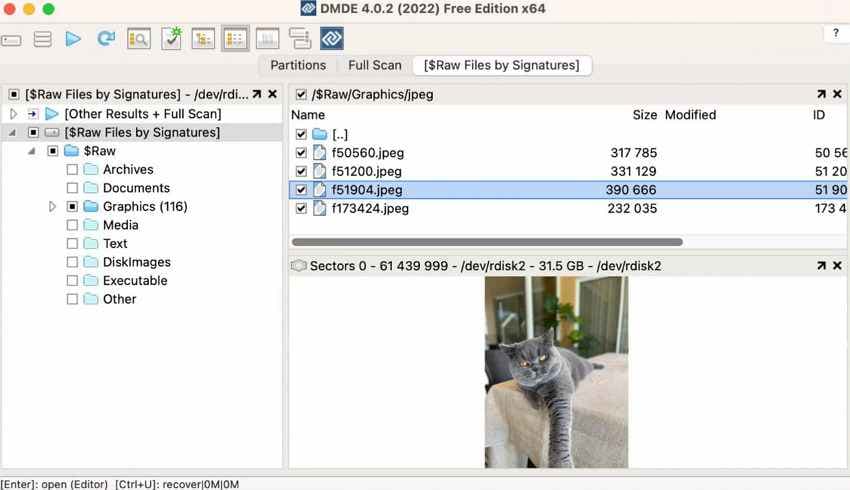Open the question mark help button
This screenshot has height=490, width=850.
[x=836, y=34]
